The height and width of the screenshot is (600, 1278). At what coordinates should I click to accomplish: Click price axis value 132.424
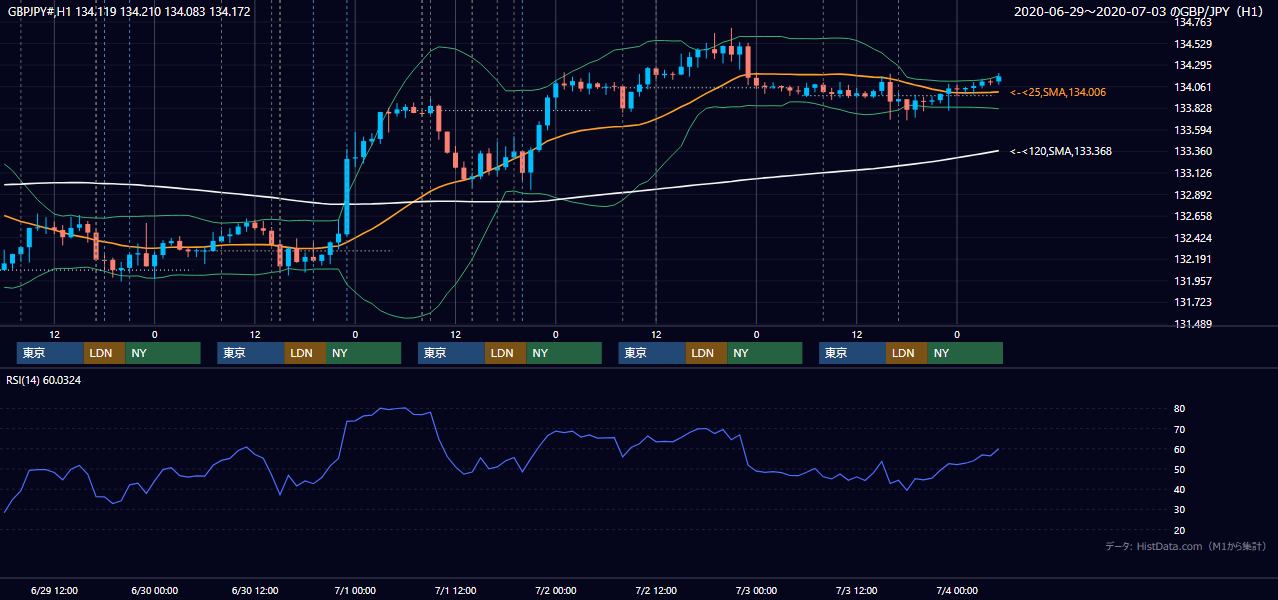[x=1193, y=238]
